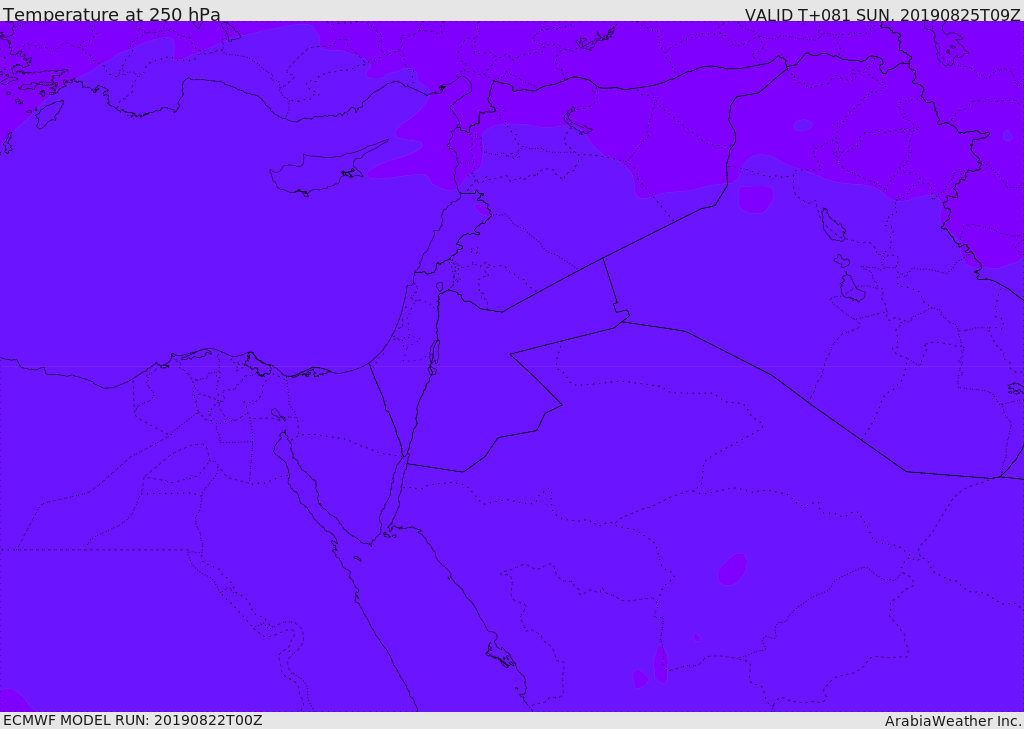Click the 'ArabiaWeather Inc' credit text
The width and height of the screenshot is (1024, 729).
(x=953, y=721)
